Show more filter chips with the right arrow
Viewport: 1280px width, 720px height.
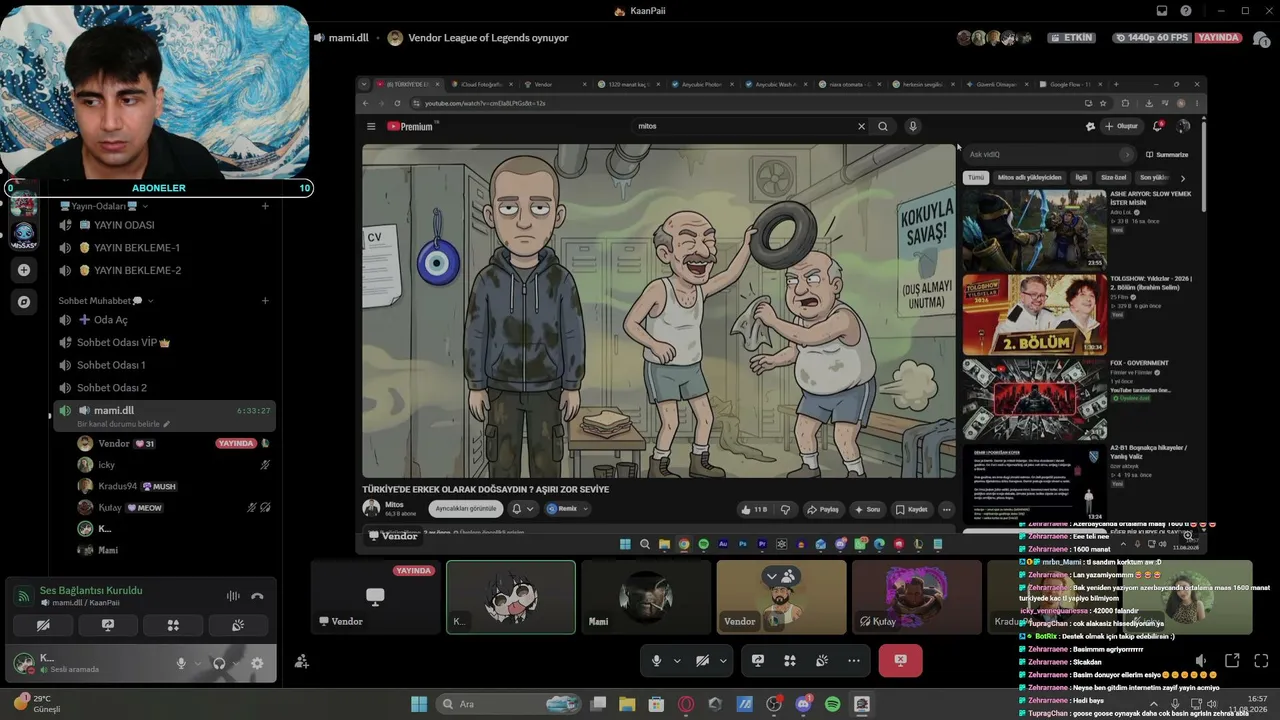[x=1182, y=178]
